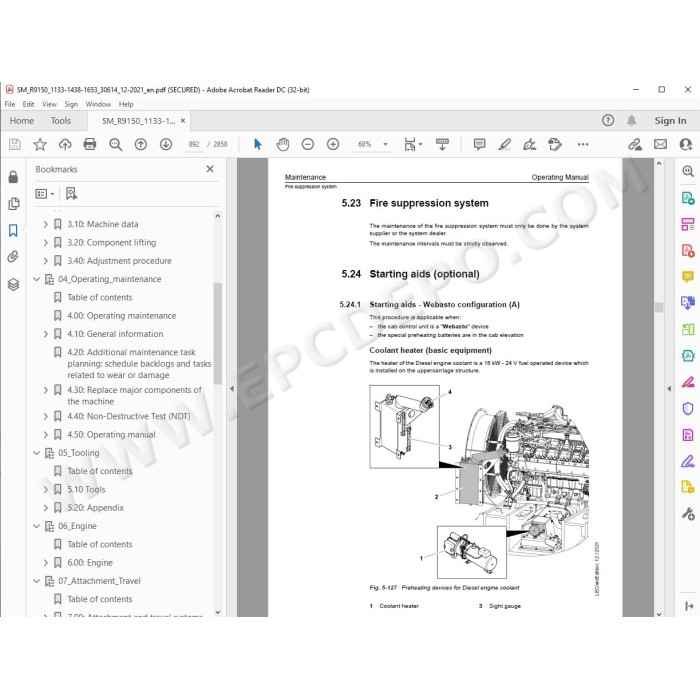Go to the next page arrow
The image size is (700, 700).
point(166,144)
